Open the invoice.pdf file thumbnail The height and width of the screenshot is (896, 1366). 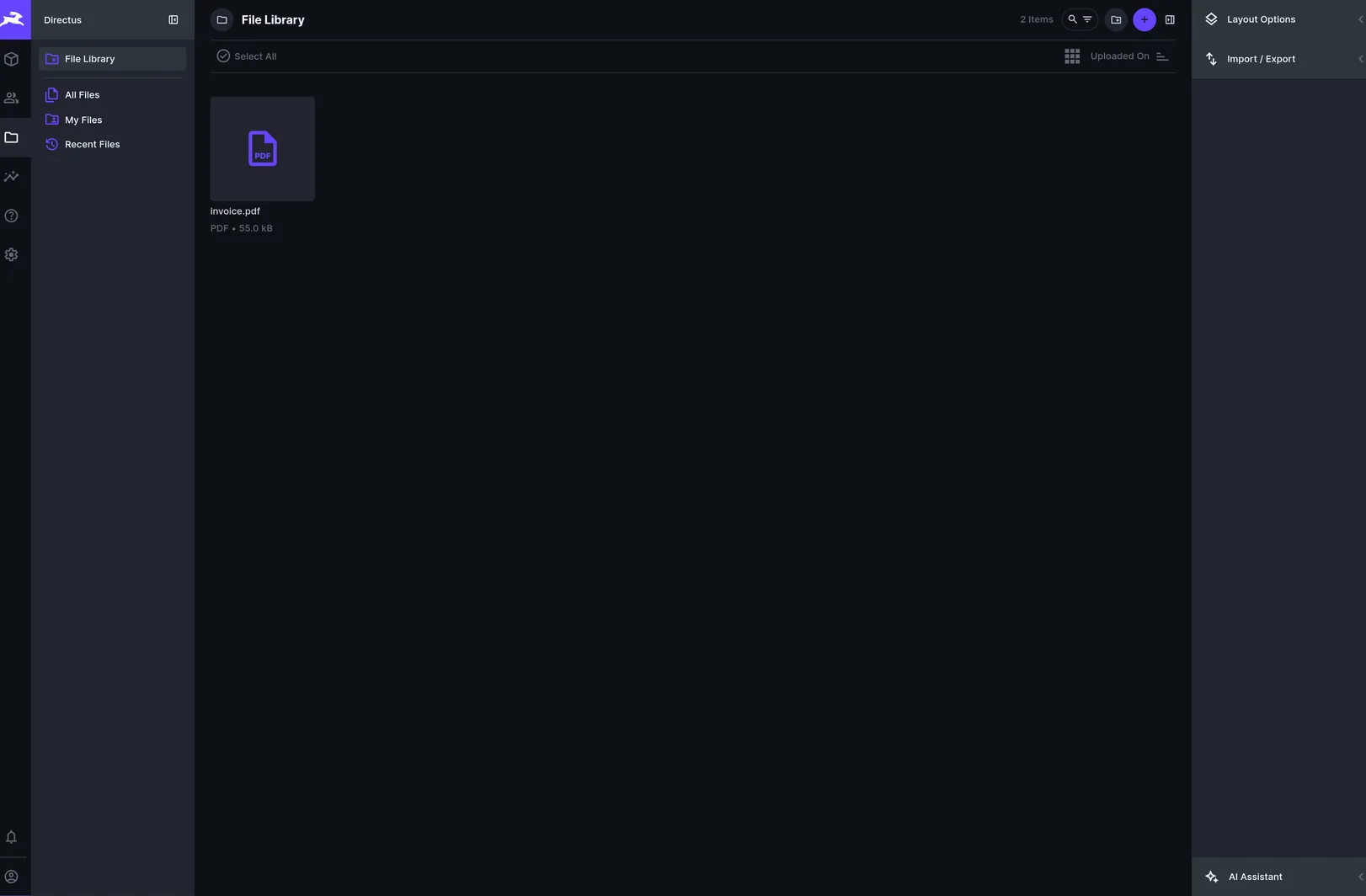click(263, 149)
